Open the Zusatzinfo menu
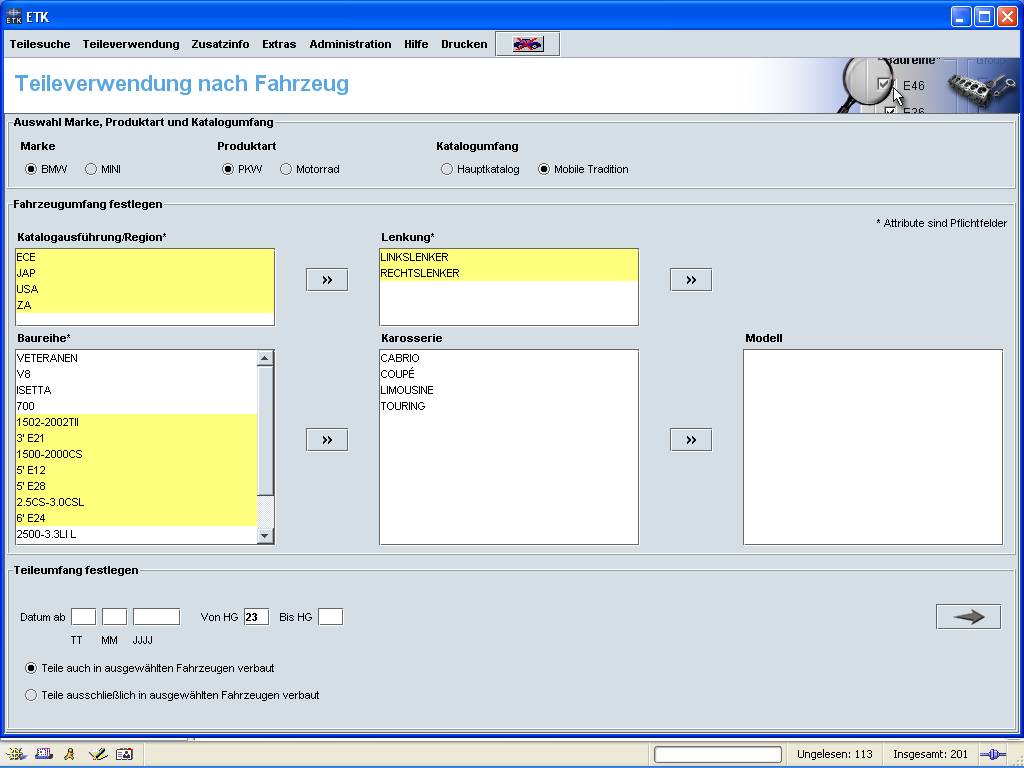 [220, 44]
